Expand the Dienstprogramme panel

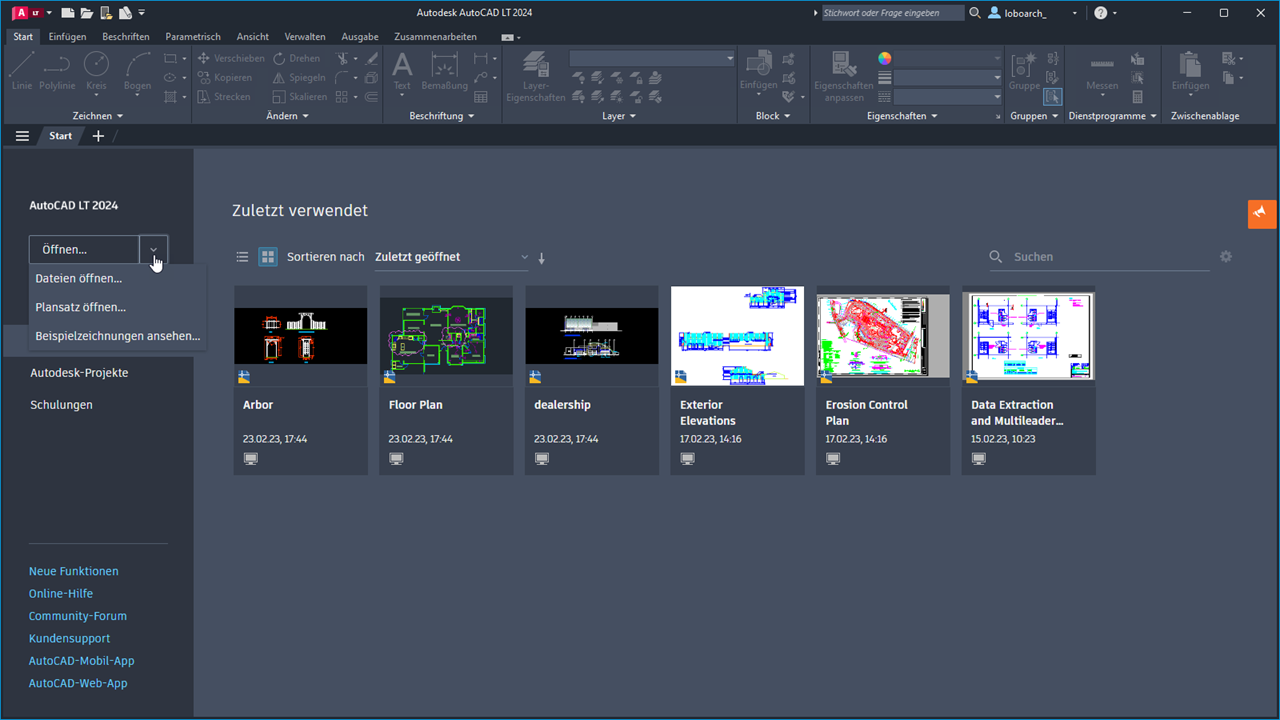1112,116
